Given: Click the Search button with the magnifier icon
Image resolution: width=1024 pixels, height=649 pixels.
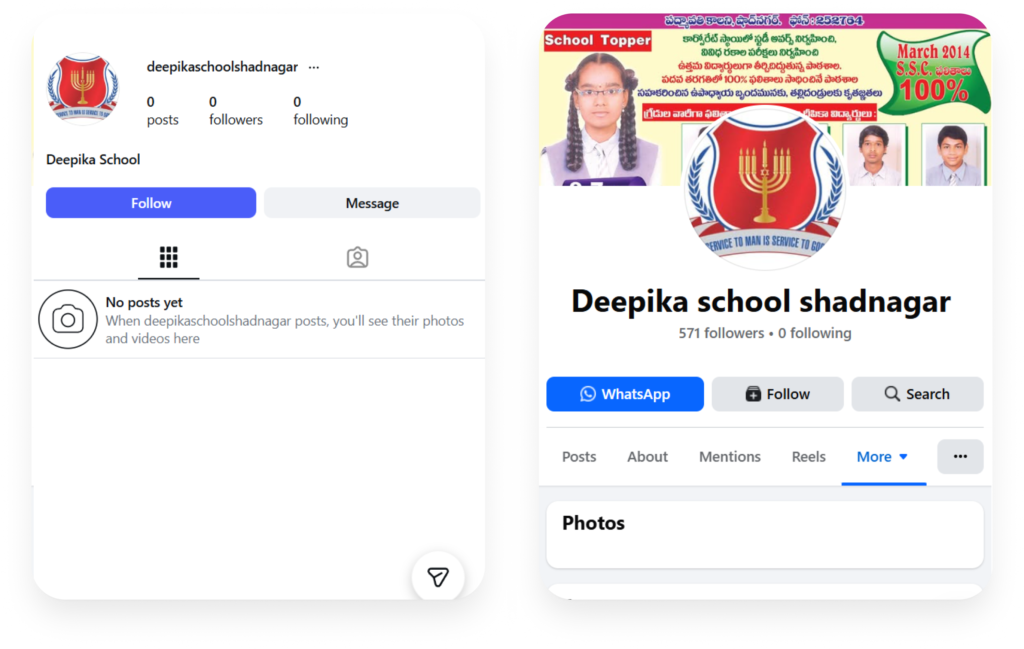Looking at the screenshot, I should coord(917,394).
